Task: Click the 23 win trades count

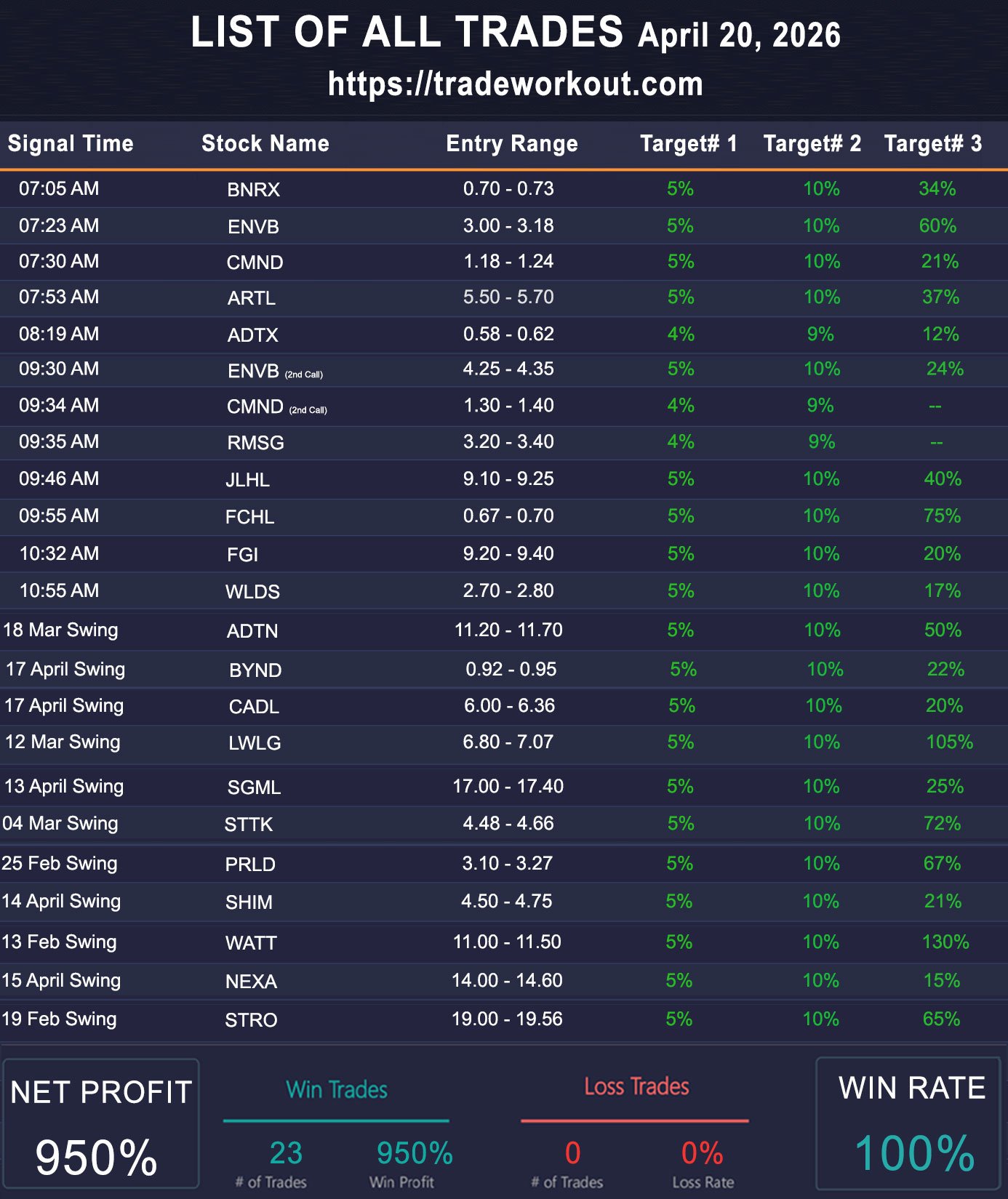Action: [x=286, y=1154]
